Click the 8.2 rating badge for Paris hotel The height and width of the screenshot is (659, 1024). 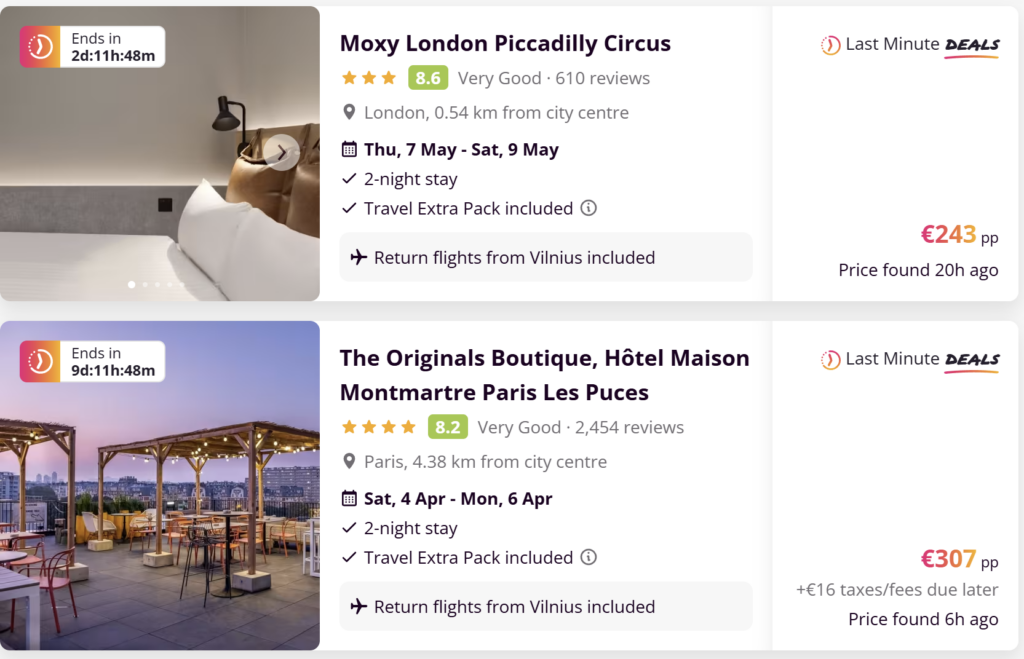[447, 427]
